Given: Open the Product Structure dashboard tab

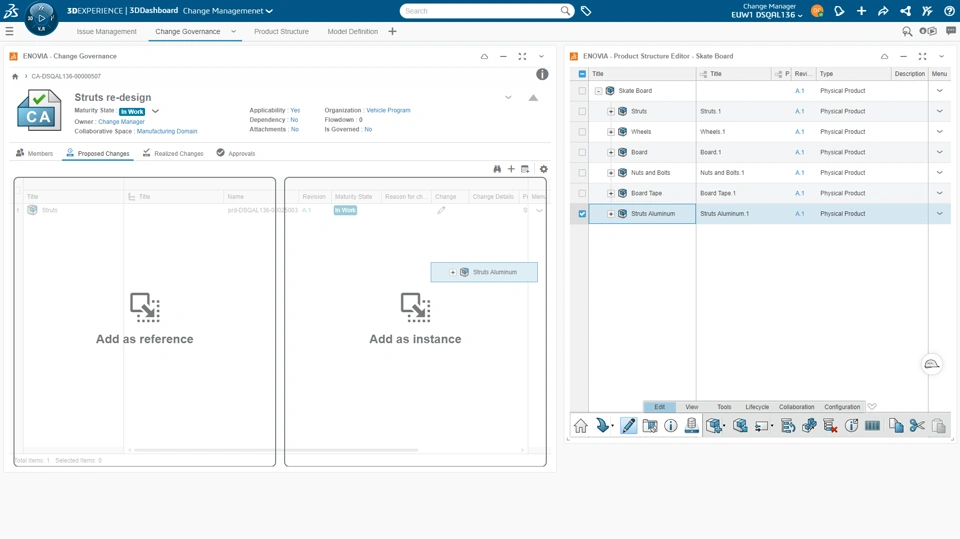Looking at the screenshot, I should pyautogui.click(x=281, y=32).
